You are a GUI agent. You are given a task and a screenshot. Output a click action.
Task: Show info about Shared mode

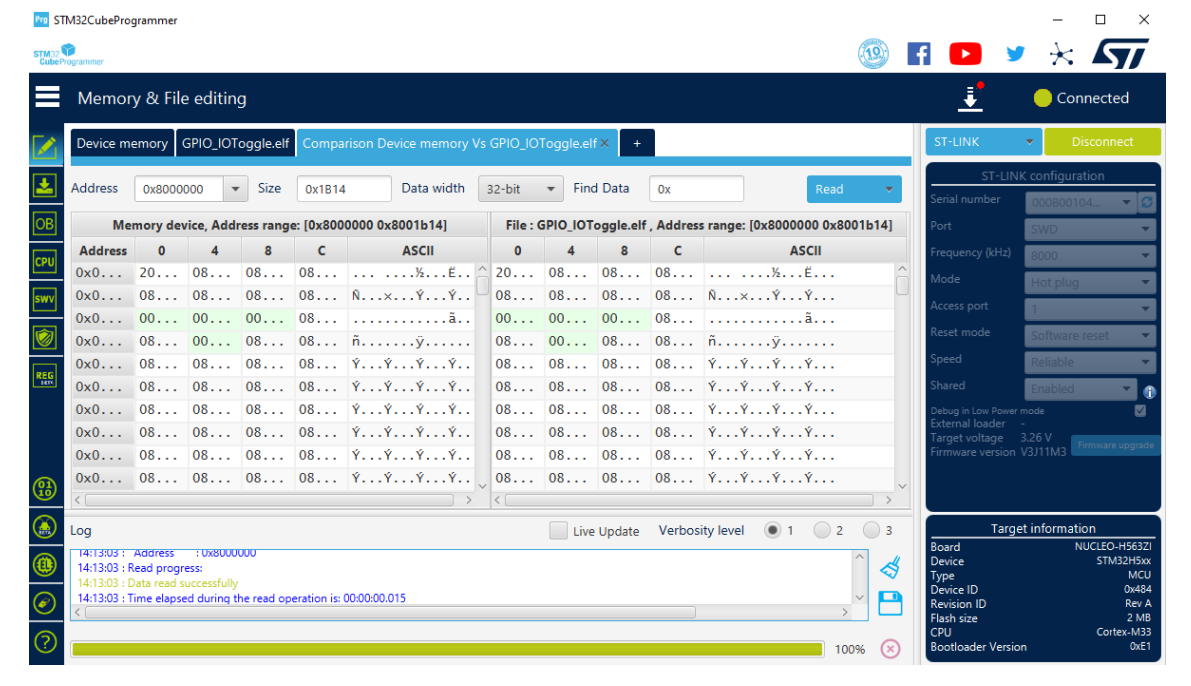[x=1149, y=392]
